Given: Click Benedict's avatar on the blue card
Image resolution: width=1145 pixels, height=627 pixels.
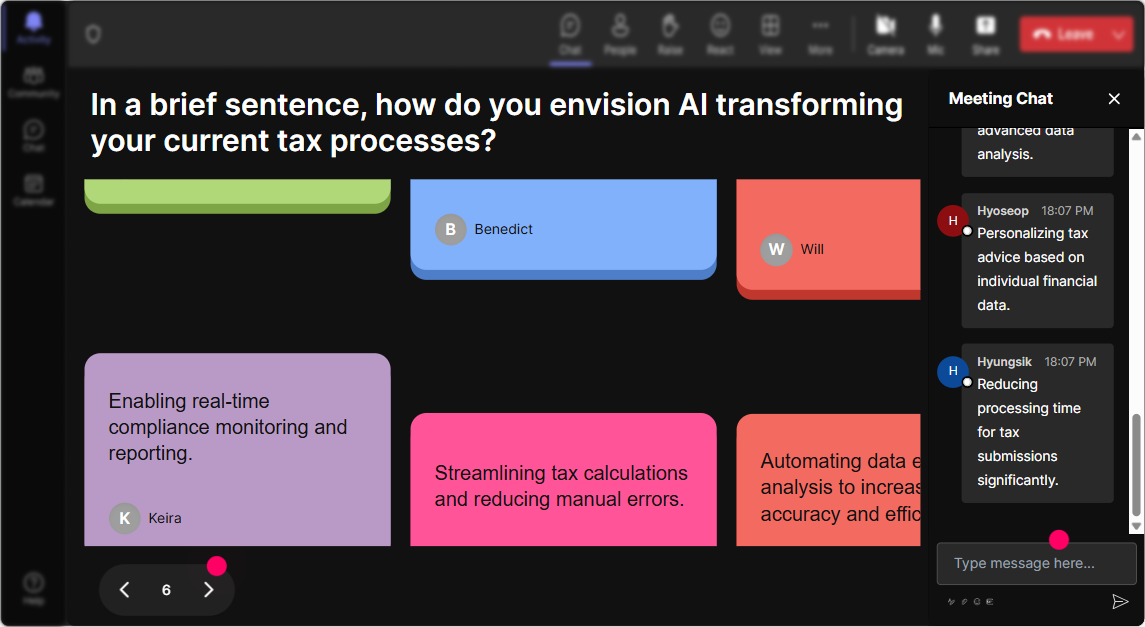Looking at the screenshot, I should (x=451, y=229).
